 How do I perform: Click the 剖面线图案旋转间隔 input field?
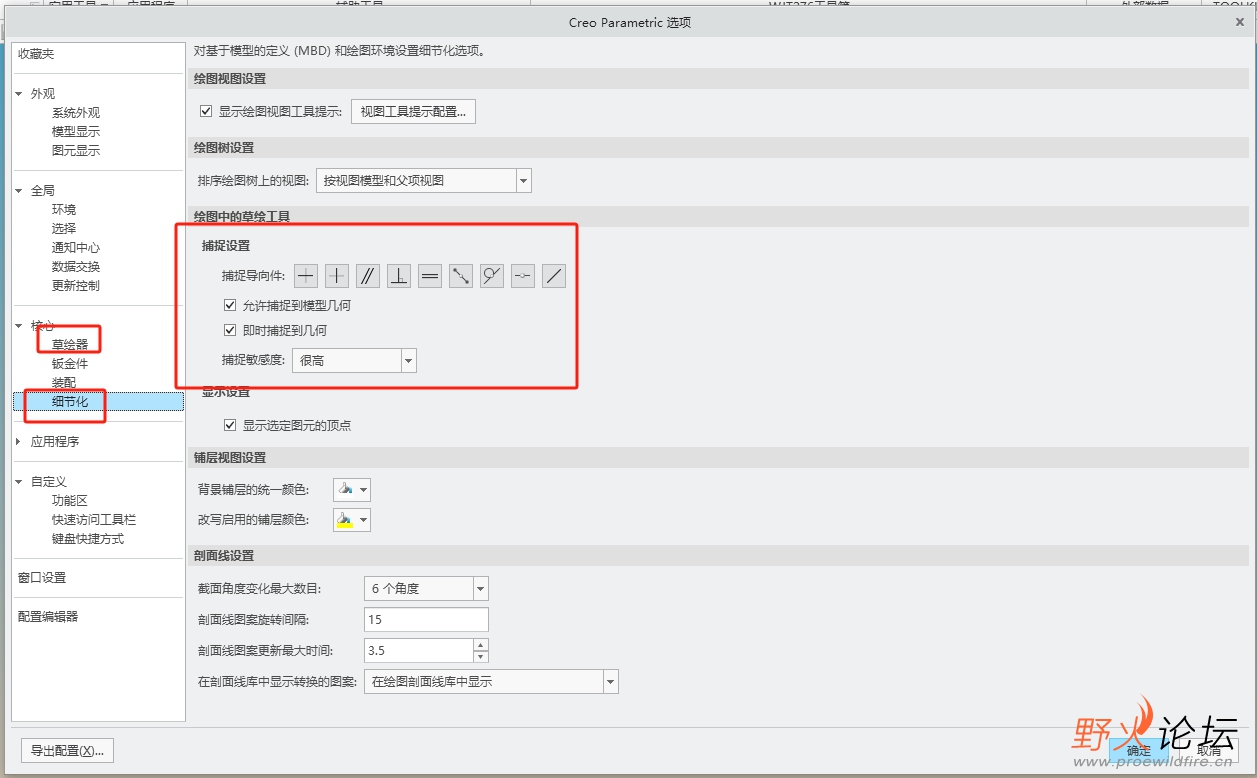pyautogui.click(x=426, y=620)
